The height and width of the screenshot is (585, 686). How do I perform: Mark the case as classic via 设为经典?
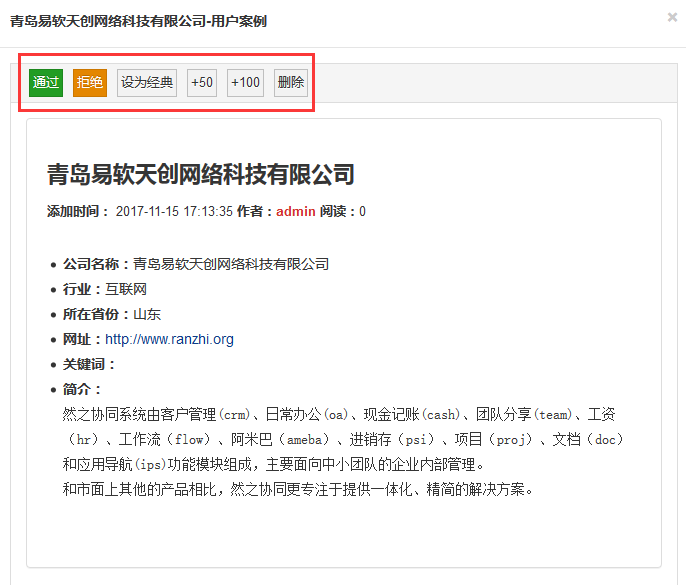[x=147, y=83]
